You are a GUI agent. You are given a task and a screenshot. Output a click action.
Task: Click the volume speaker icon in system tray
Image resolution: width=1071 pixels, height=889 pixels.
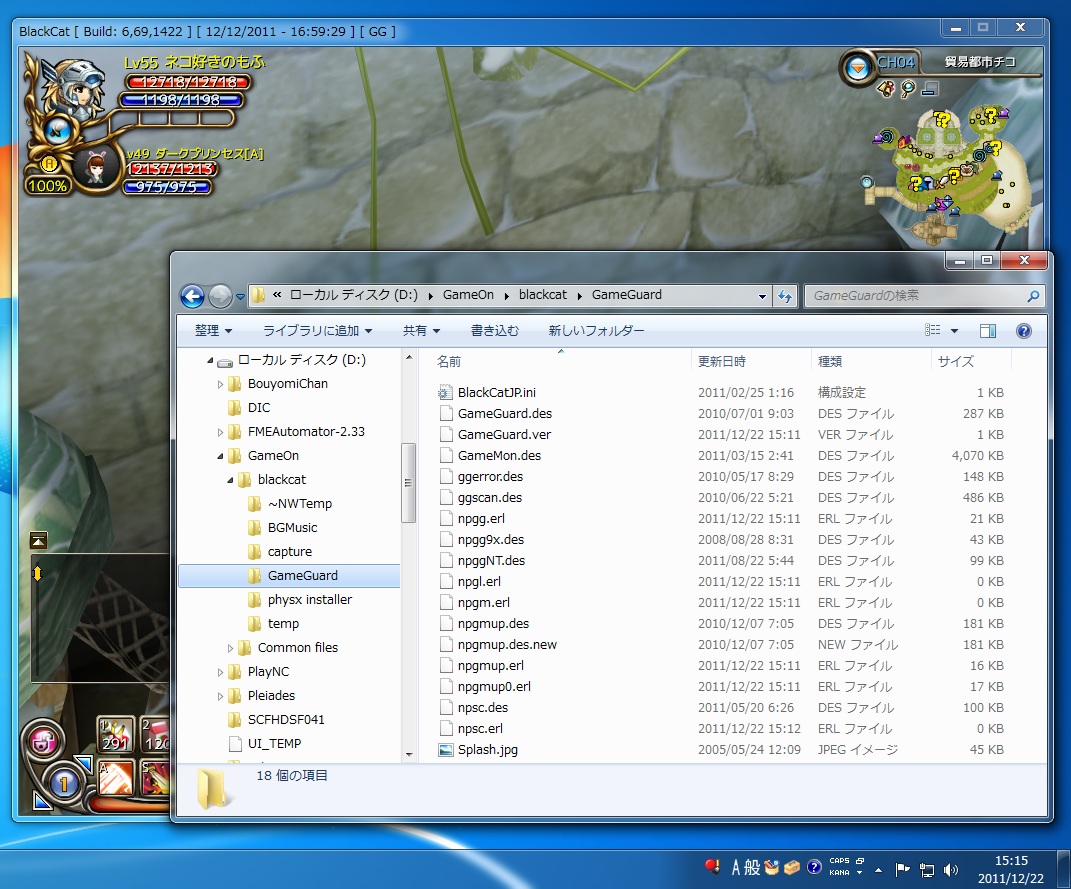tap(950, 869)
